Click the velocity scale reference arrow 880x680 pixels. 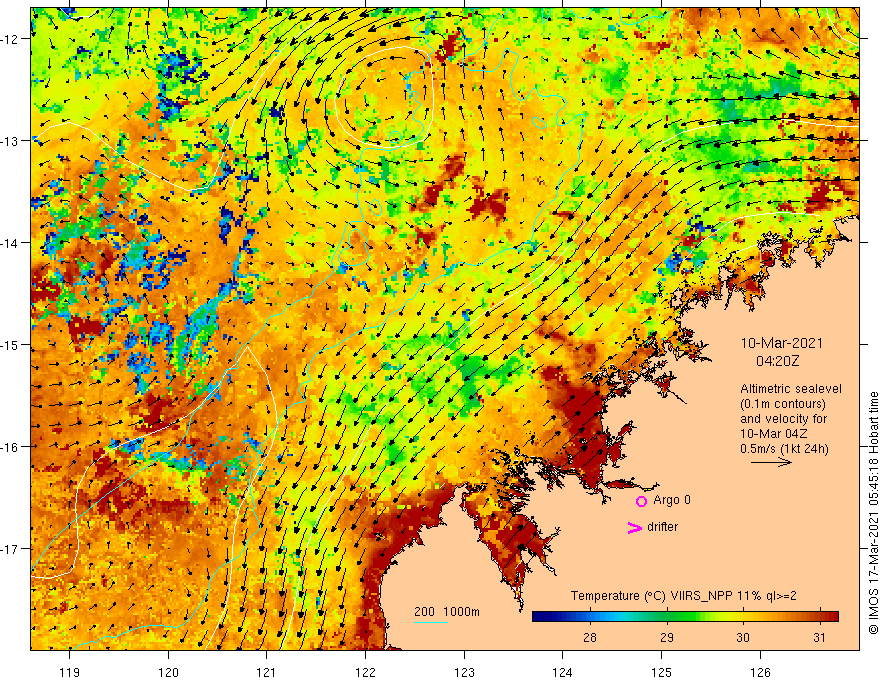coord(772,462)
